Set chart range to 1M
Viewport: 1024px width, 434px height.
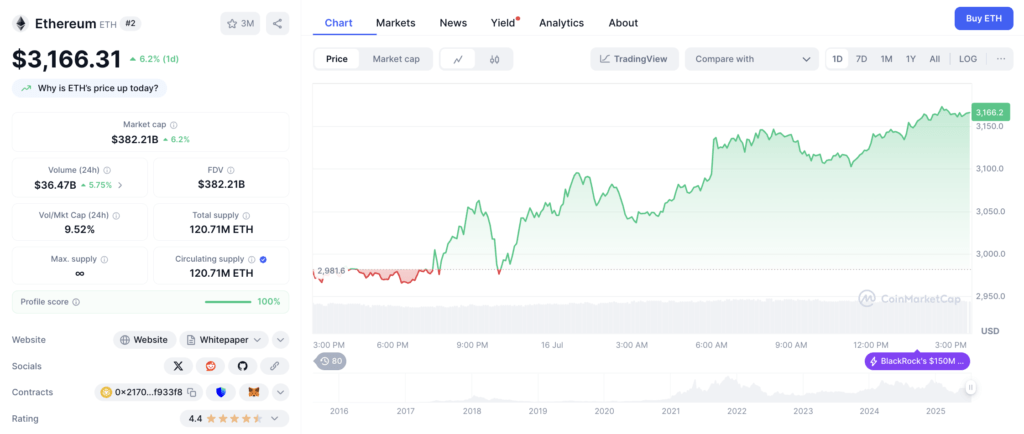pos(886,59)
